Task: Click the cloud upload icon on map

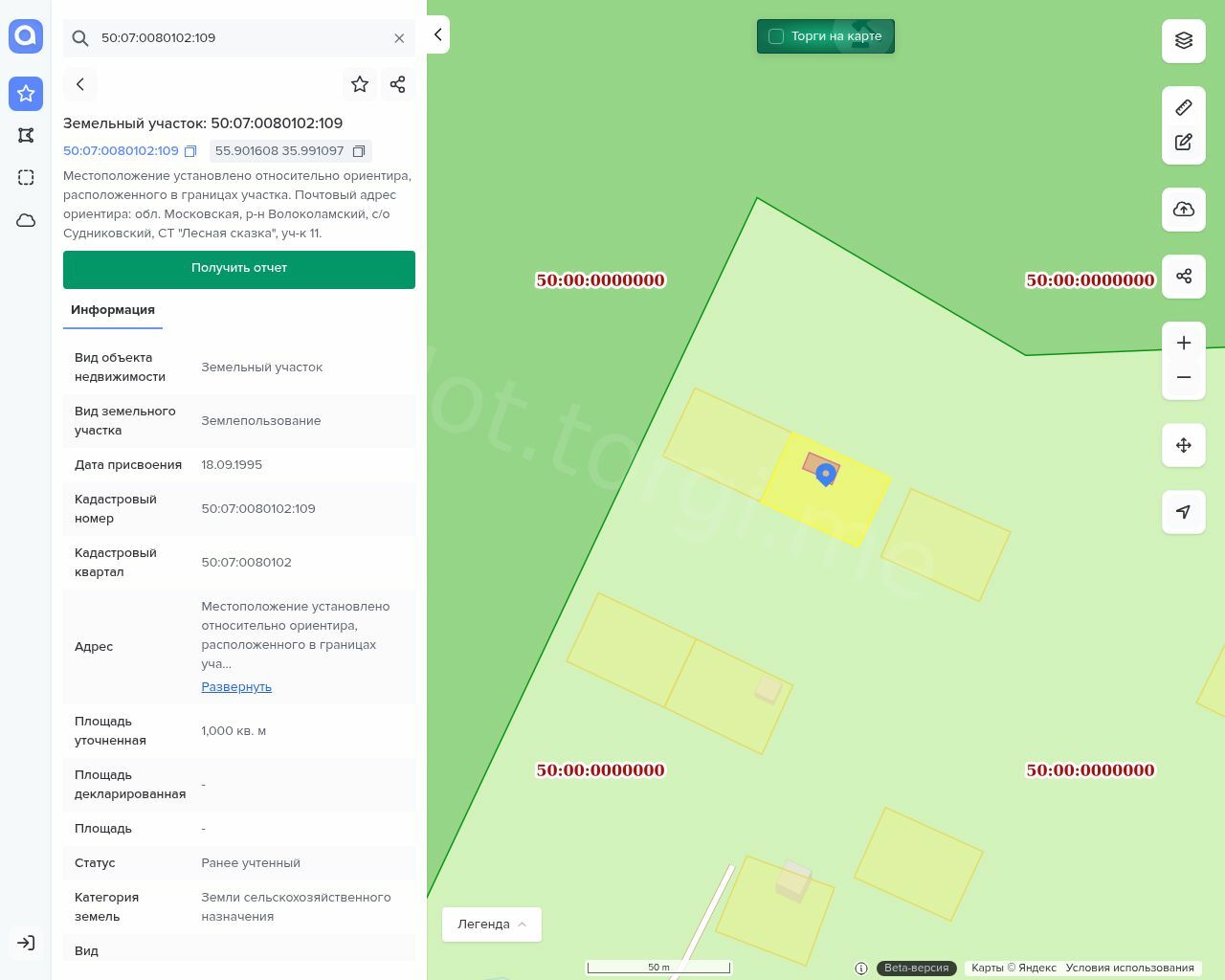Action: (1183, 209)
